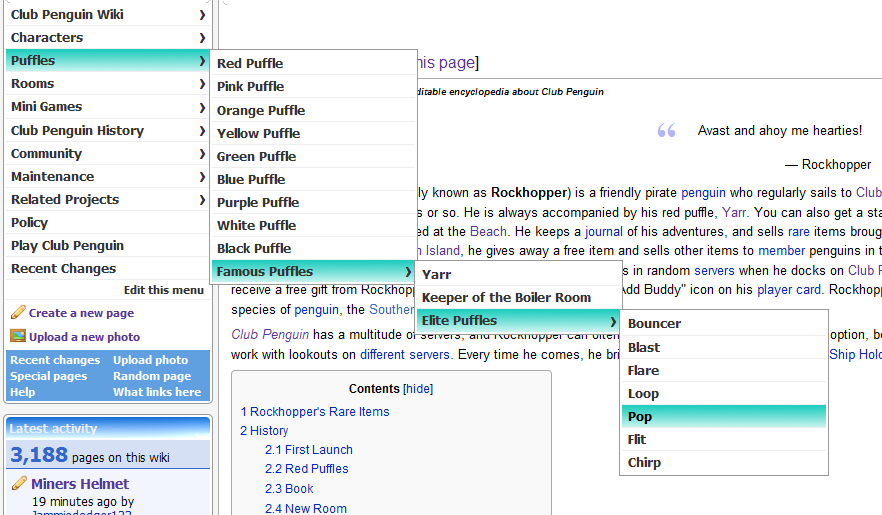Hide the Contents table via hide link
The height and width of the screenshot is (515, 882).
(418, 389)
